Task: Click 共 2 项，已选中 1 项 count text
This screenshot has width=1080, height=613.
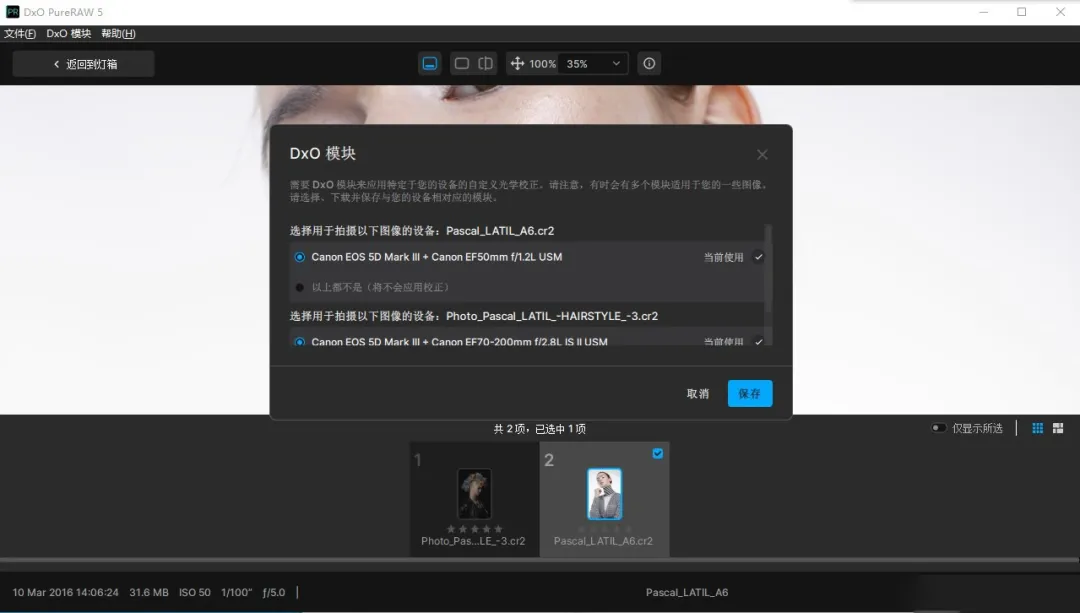Action: tap(539, 429)
